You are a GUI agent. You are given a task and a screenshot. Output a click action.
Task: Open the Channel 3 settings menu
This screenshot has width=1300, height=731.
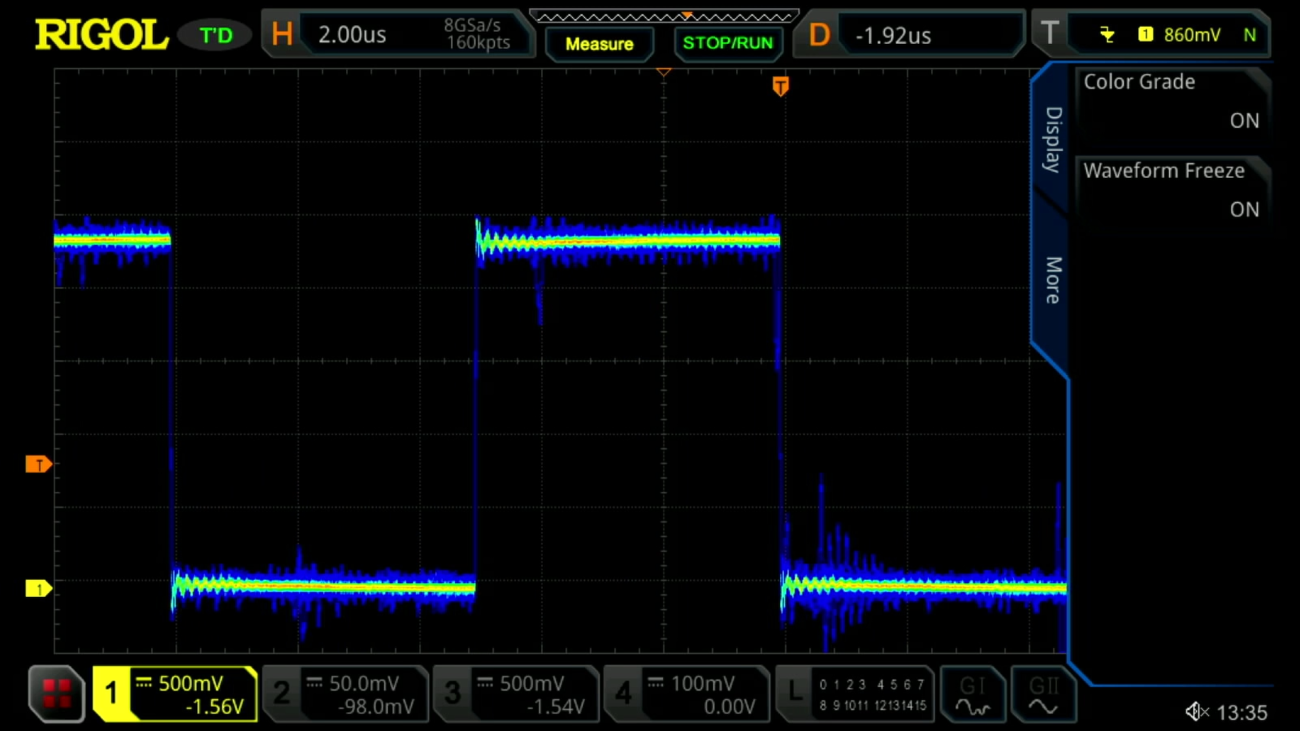tap(516, 694)
